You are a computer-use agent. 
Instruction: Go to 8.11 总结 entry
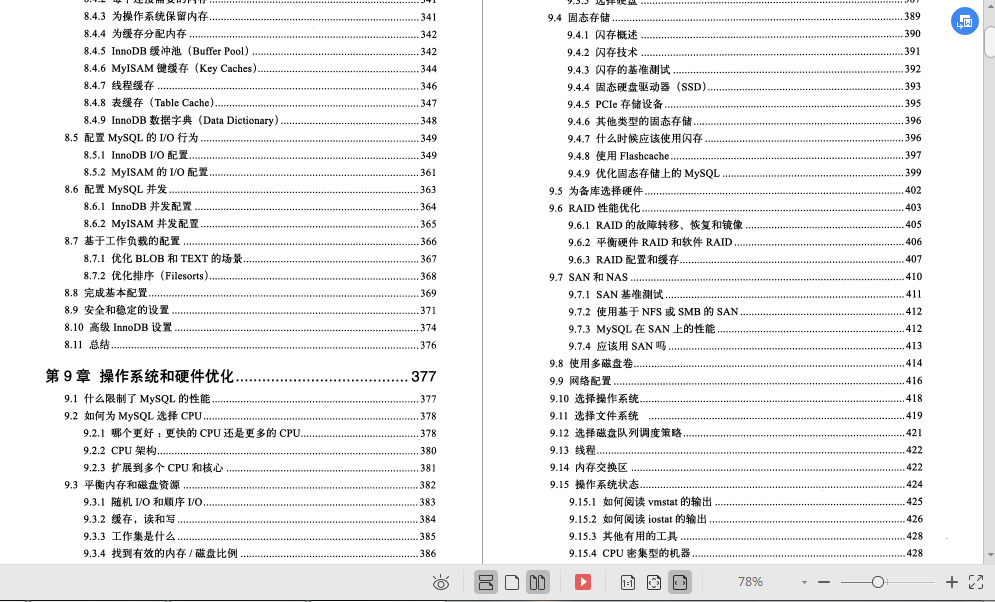pyautogui.click(x=251, y=344)
